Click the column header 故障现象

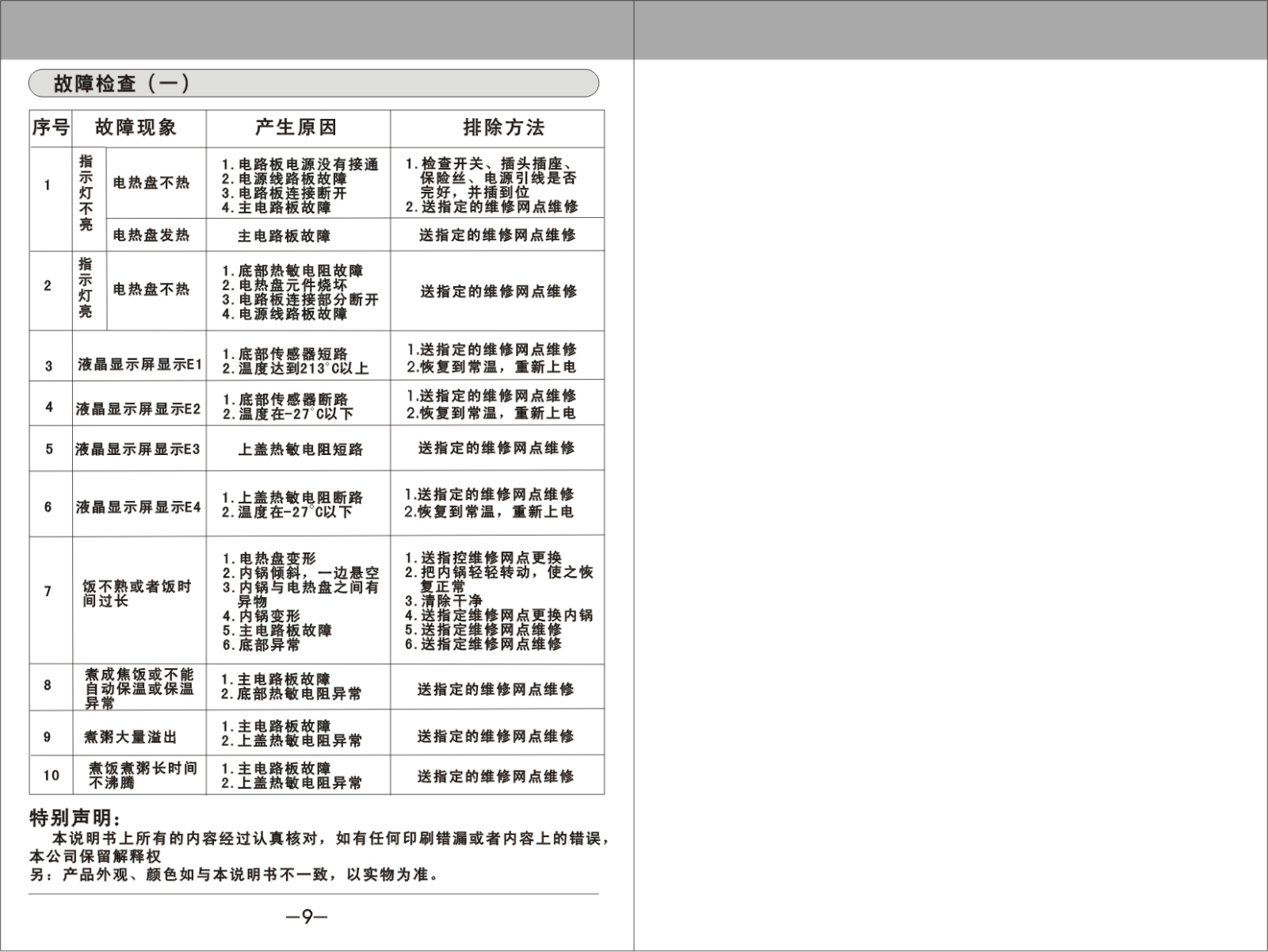(x=136, y=128)
